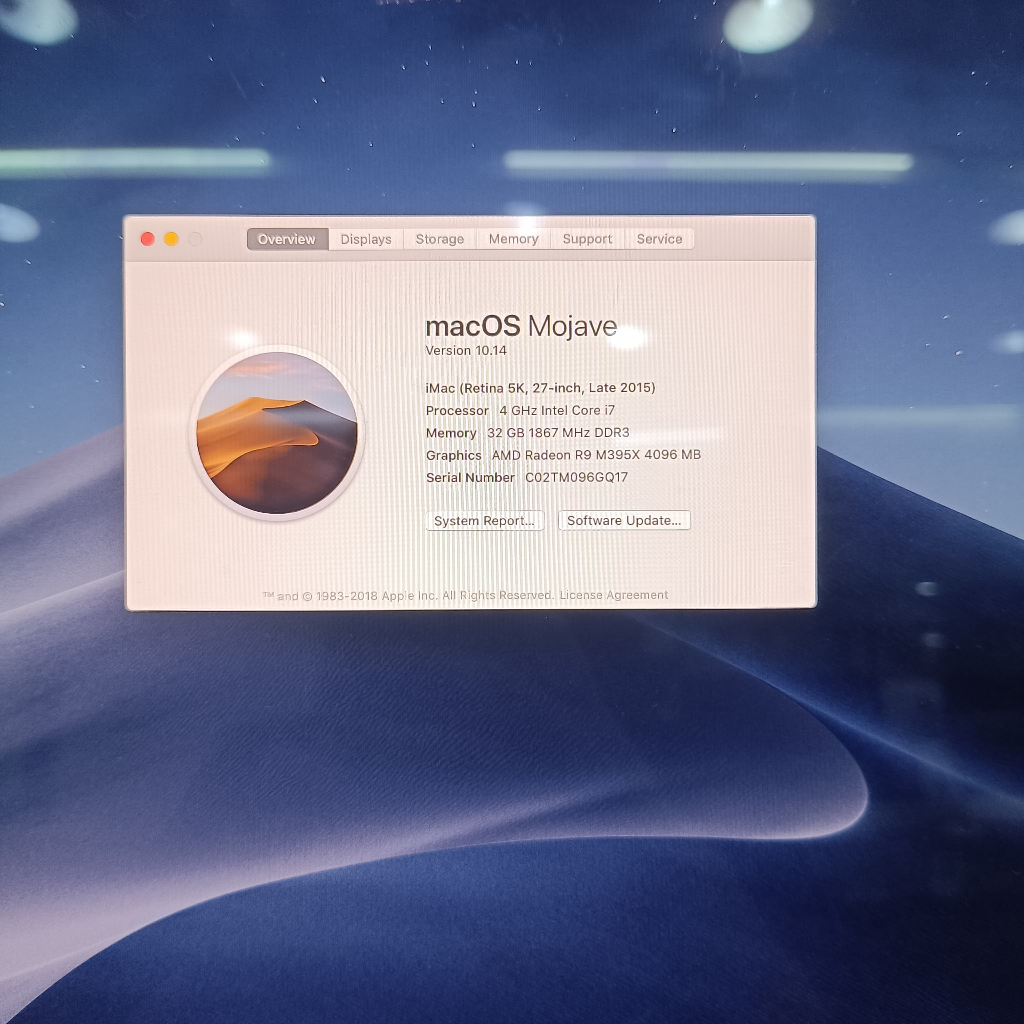Viewport: 1024px width, 1024px height.
Task: Select the Storage tab
Action: click(440, 239)
